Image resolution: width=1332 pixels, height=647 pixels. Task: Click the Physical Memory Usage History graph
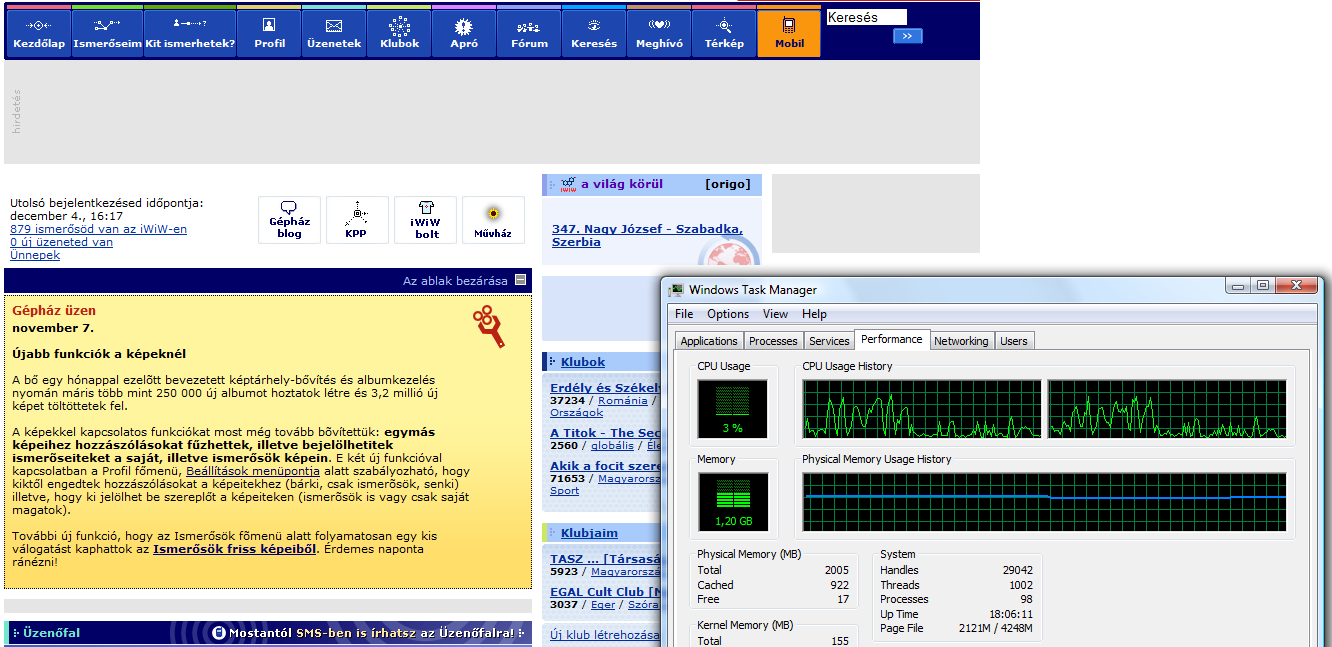[x=1044, y=501]
